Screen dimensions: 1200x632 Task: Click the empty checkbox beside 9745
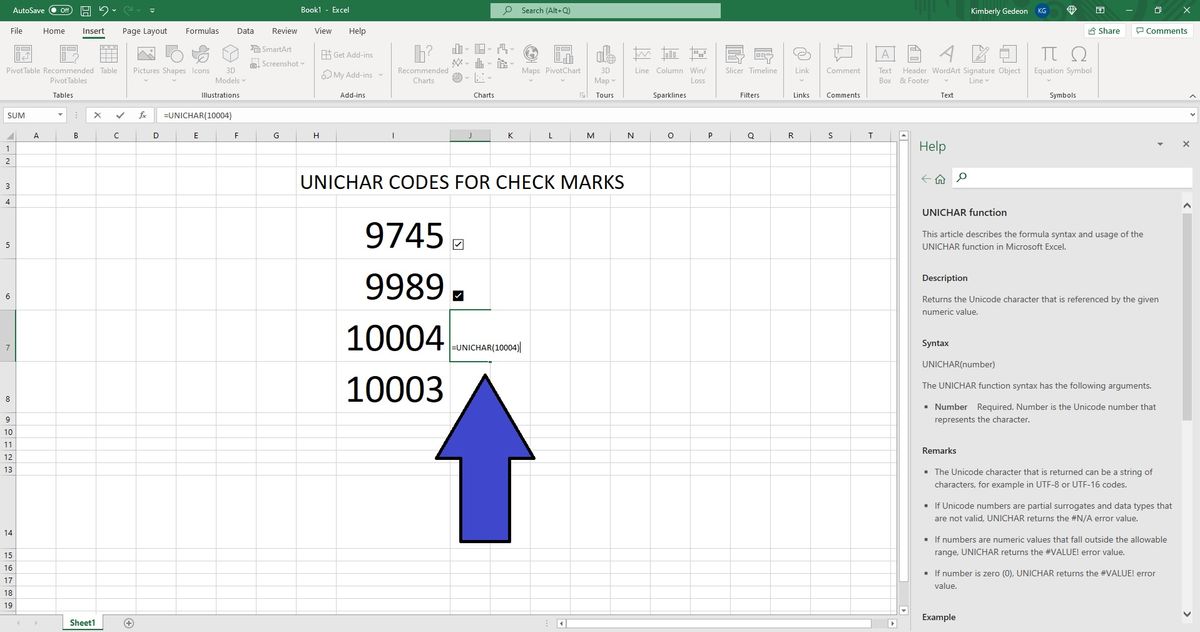click(x=459, y=243)
